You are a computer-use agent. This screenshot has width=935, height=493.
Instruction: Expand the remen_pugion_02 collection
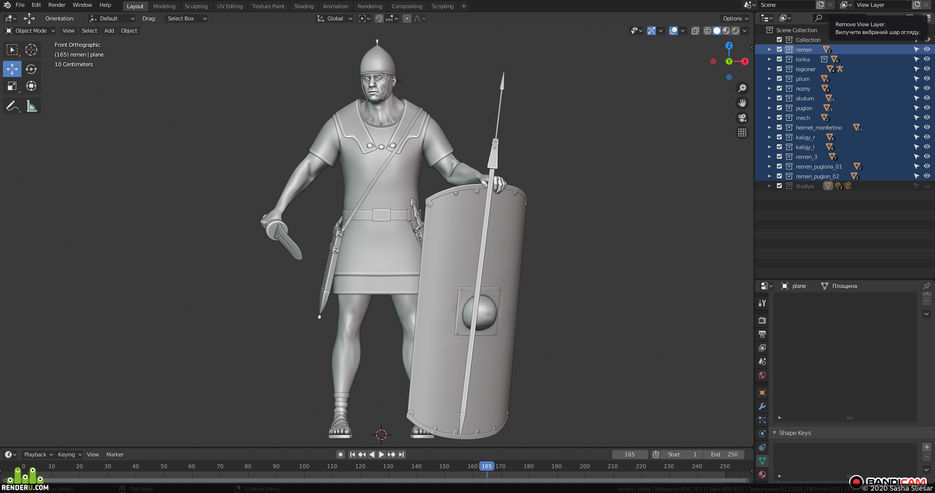pyautogui.click(x=769, y=176)
